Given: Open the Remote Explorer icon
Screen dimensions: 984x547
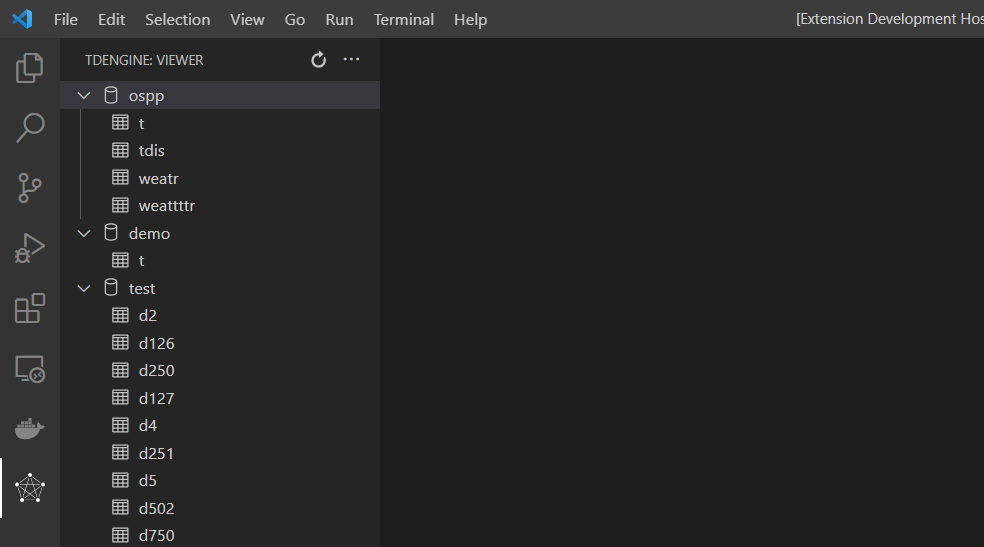Looking at the screenshot, I should 29,369.
